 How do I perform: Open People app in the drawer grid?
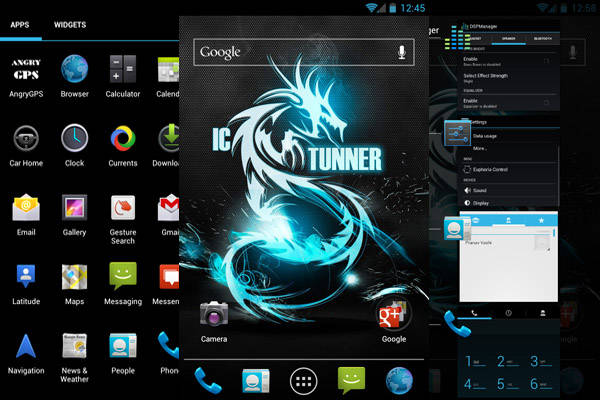(x=123, y=353)
